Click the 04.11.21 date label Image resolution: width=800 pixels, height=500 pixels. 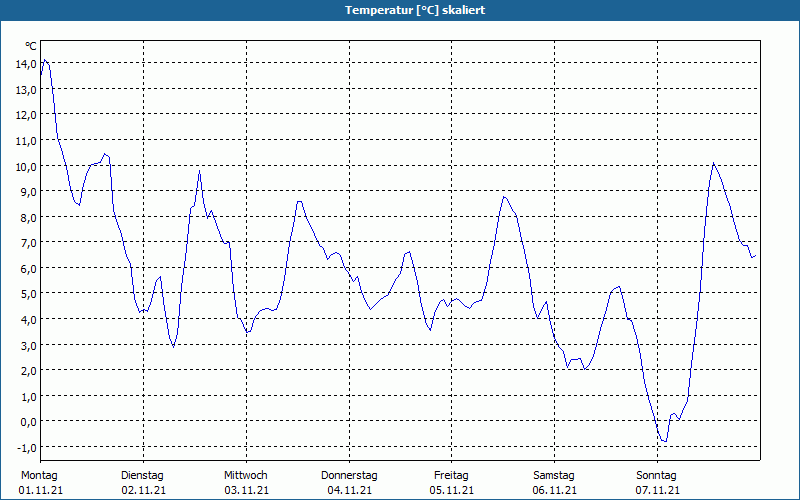tap(349, 490)
